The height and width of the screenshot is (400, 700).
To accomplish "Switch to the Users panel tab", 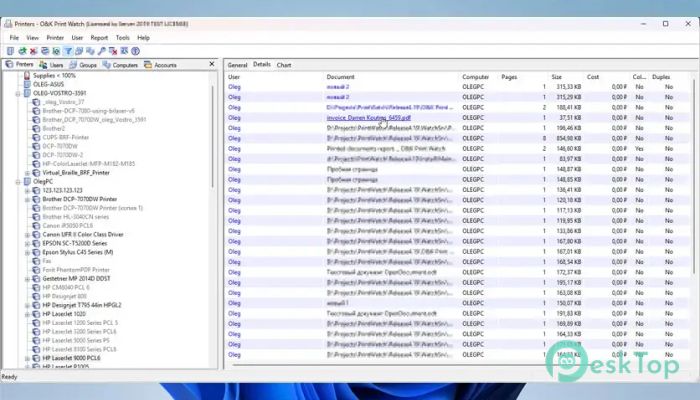I will [51, 65].
